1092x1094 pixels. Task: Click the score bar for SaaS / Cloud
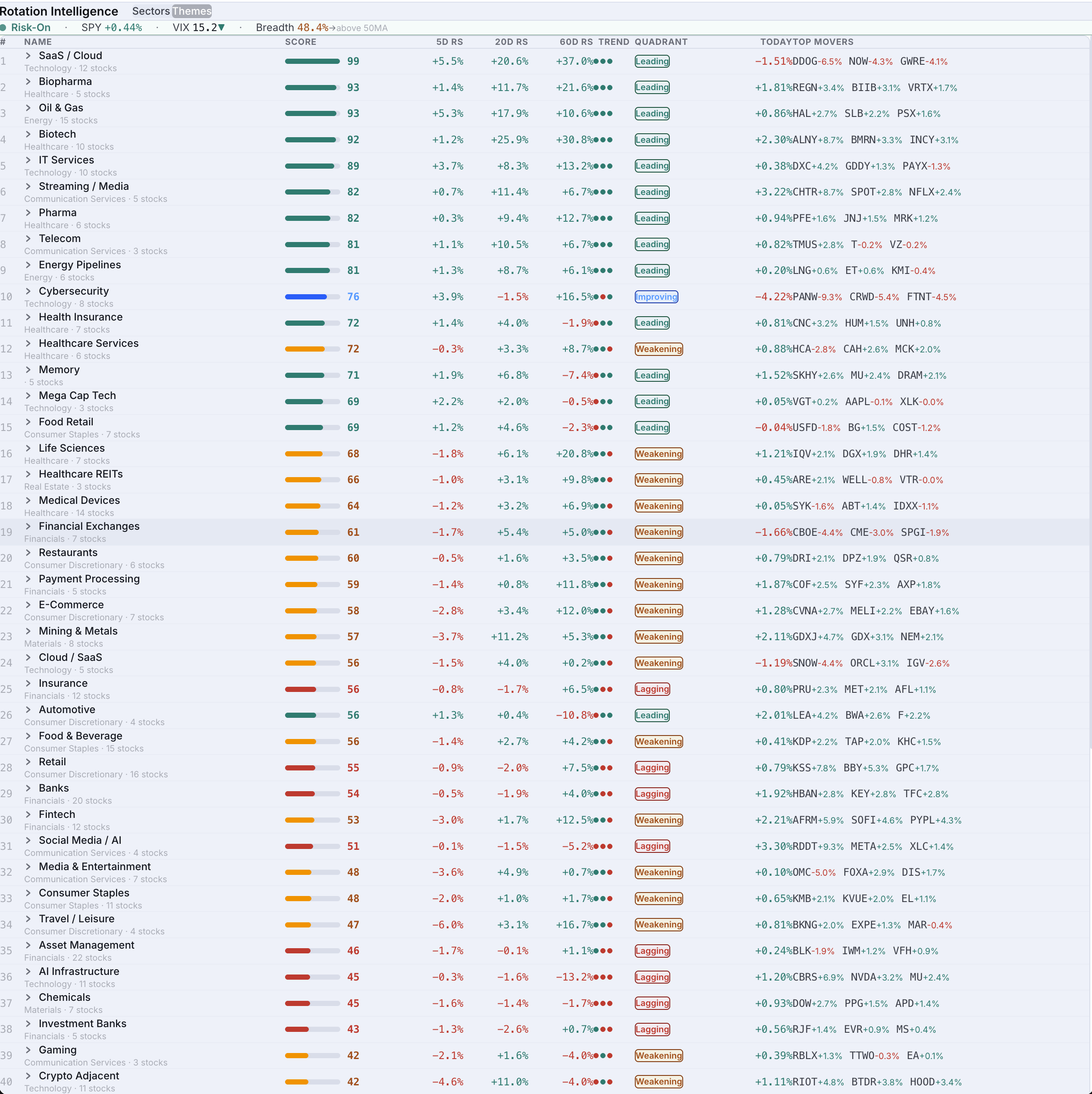click(x=313, y=61)
